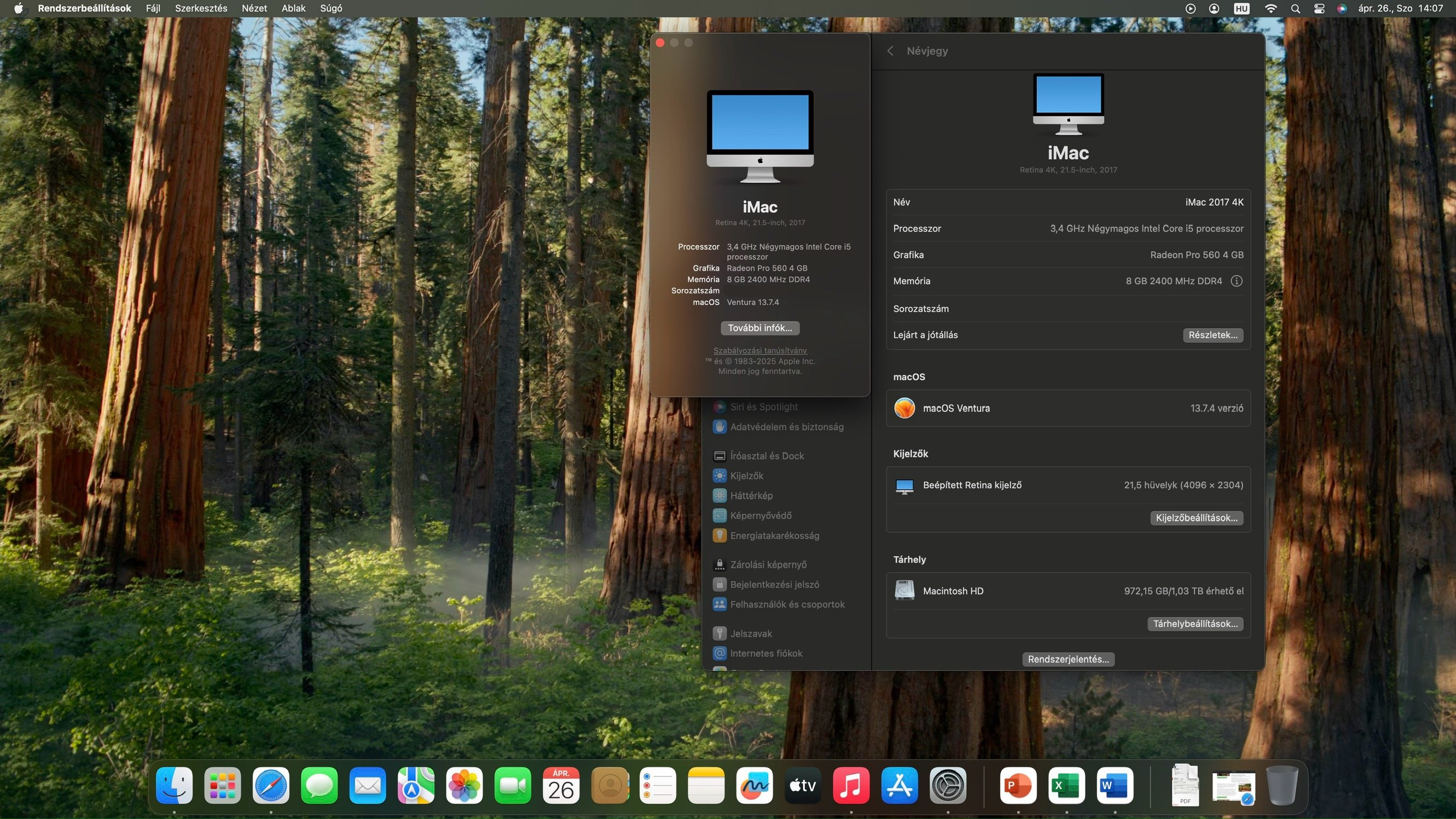Open the Nézet menu
Image resolution: width=1456 pixels, height=819 pixels.
coord(254,8)
